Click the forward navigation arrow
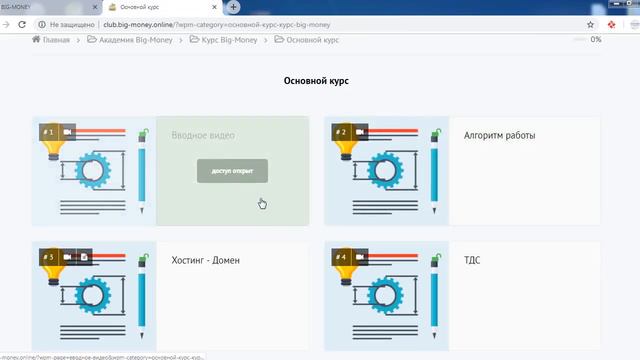The height and width of the screenshot is (360, 640). click(6, 24)
